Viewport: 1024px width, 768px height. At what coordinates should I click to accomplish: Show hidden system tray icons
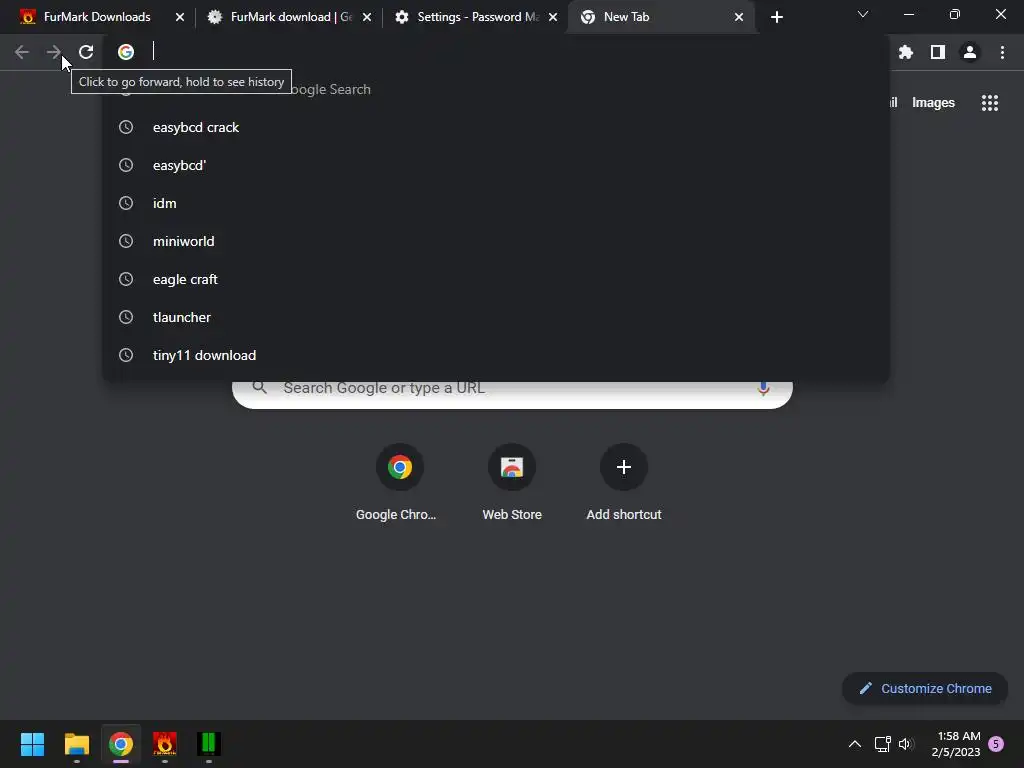(854, 744)
